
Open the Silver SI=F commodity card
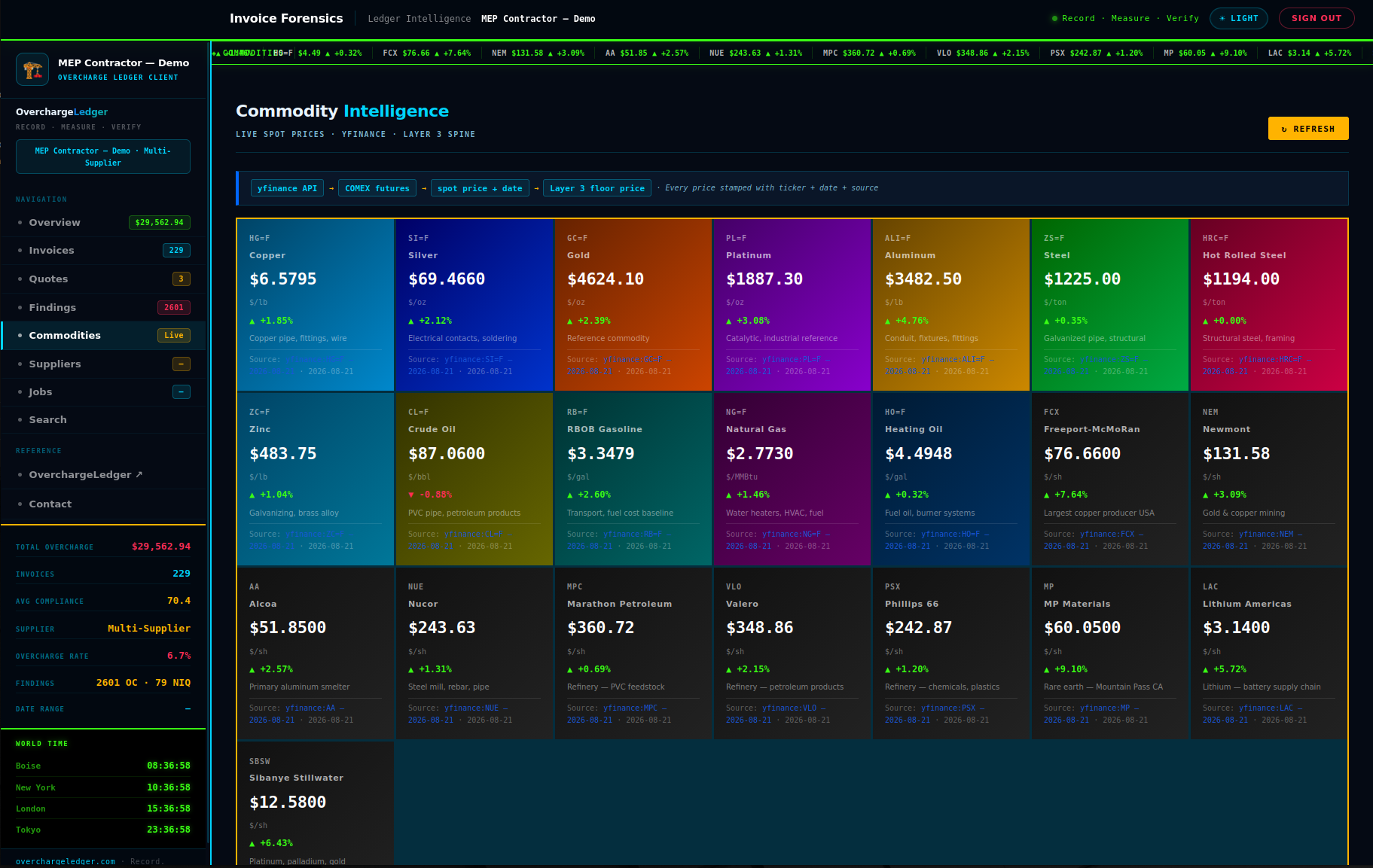coord(474,305)
